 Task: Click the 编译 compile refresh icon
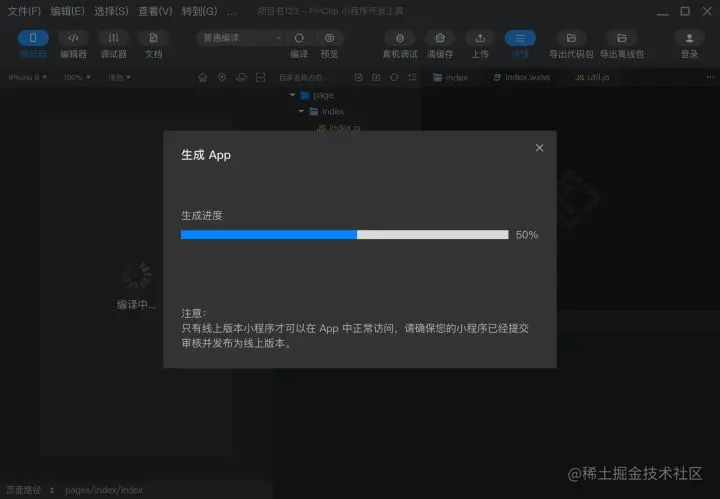pyautogui.click(x=299, y=38)
